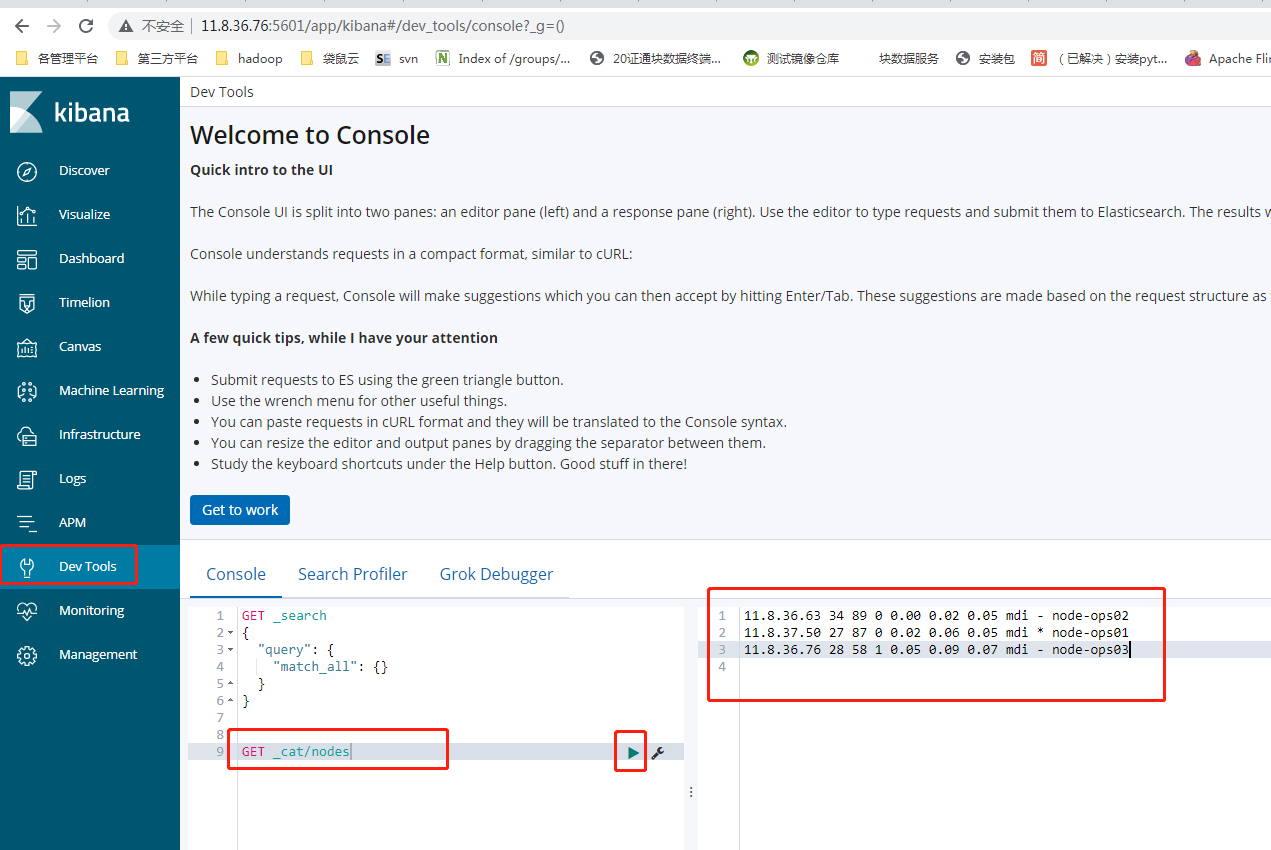
Task: Click the Dev Tools breadcrumb
Action: coord(222,92)
